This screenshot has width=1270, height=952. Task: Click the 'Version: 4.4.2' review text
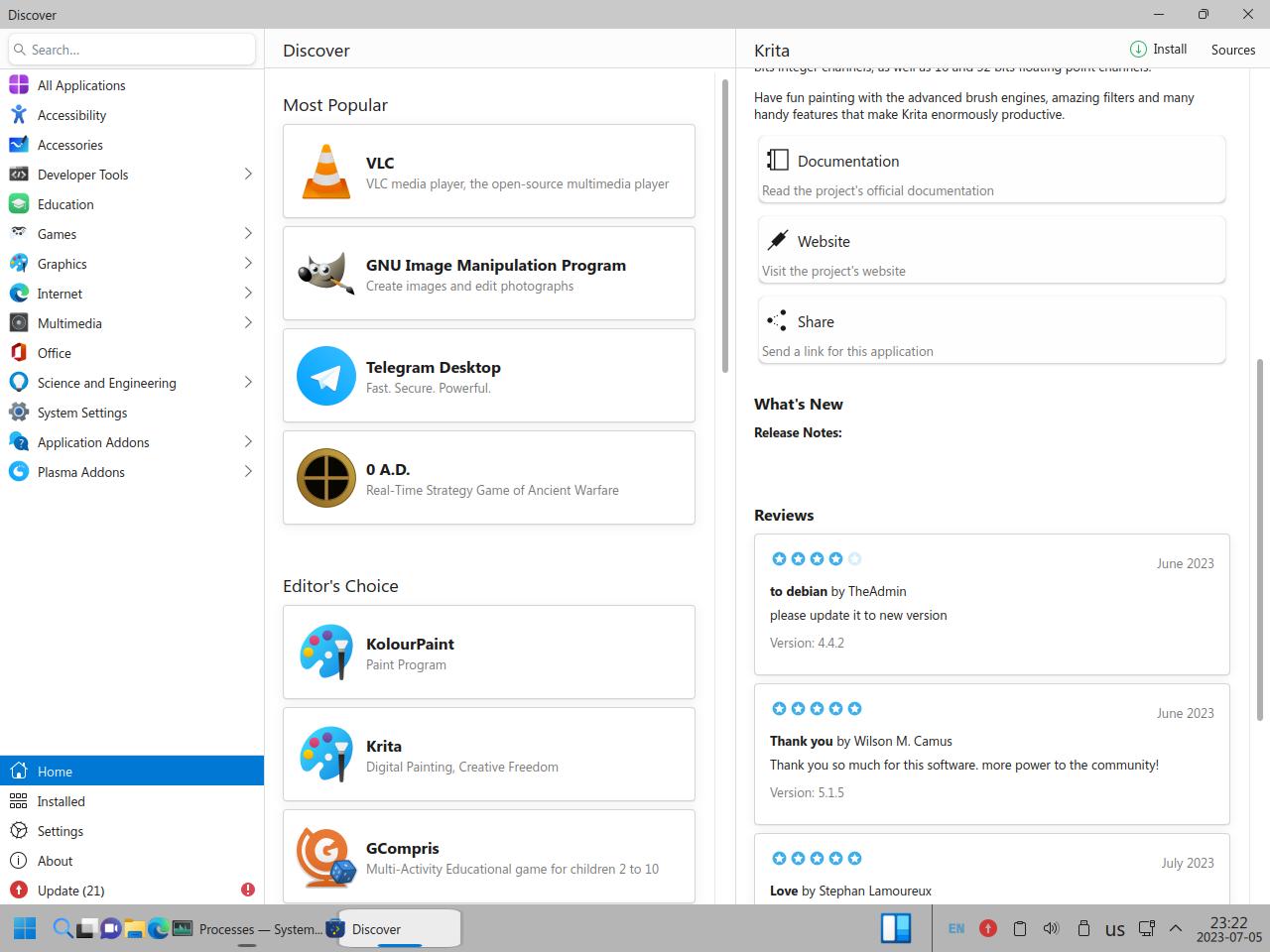(807, 643)
